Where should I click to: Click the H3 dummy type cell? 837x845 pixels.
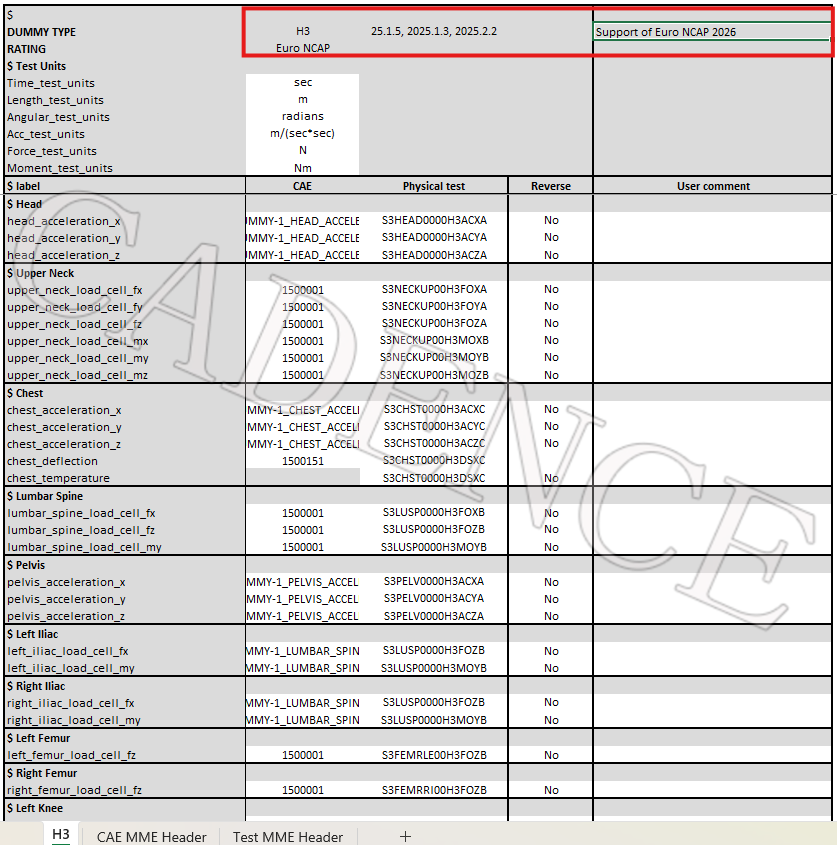pyautogui.click(x=302, y=32)
